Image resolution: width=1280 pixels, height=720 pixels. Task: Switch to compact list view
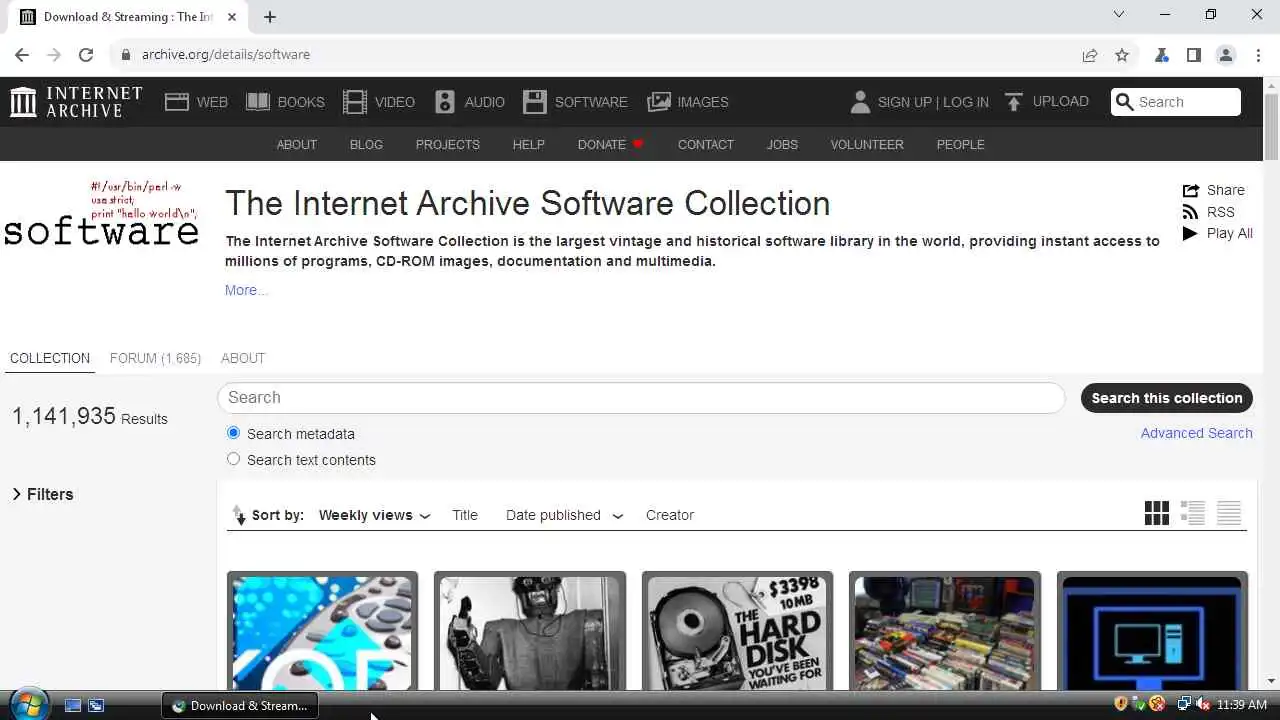coord(1229,513)
